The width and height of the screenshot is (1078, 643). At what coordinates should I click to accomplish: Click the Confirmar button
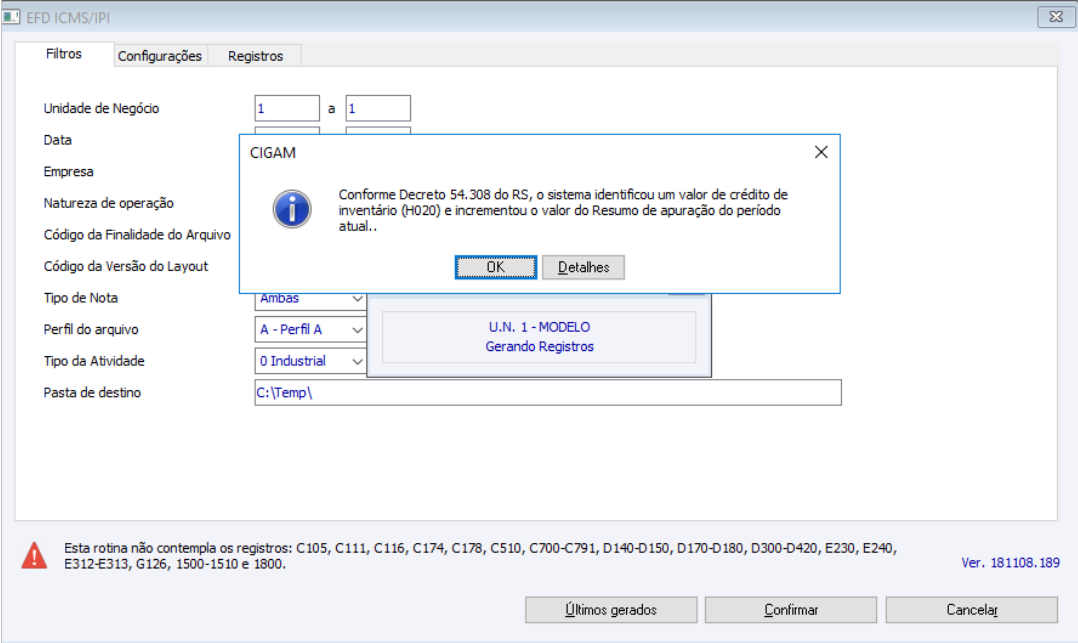[x=791, y=609]
